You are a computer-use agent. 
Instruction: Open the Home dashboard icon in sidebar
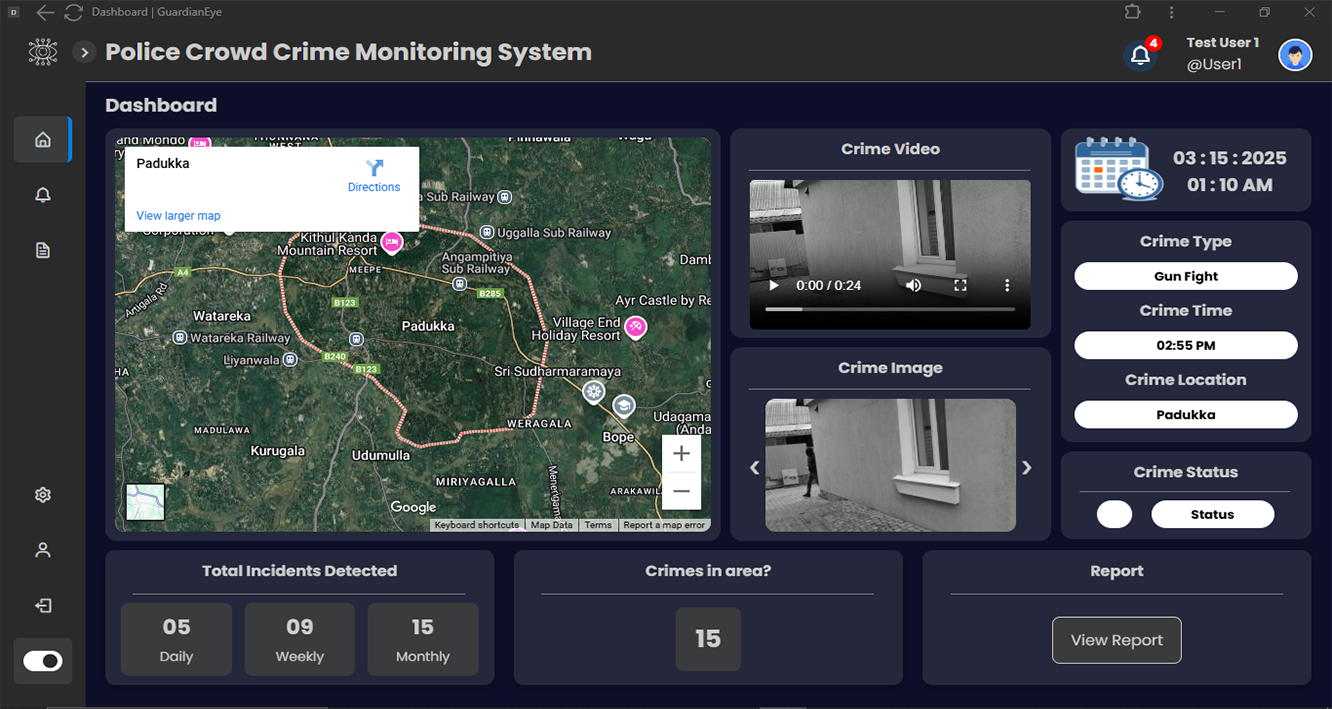[x=42, y=139]
